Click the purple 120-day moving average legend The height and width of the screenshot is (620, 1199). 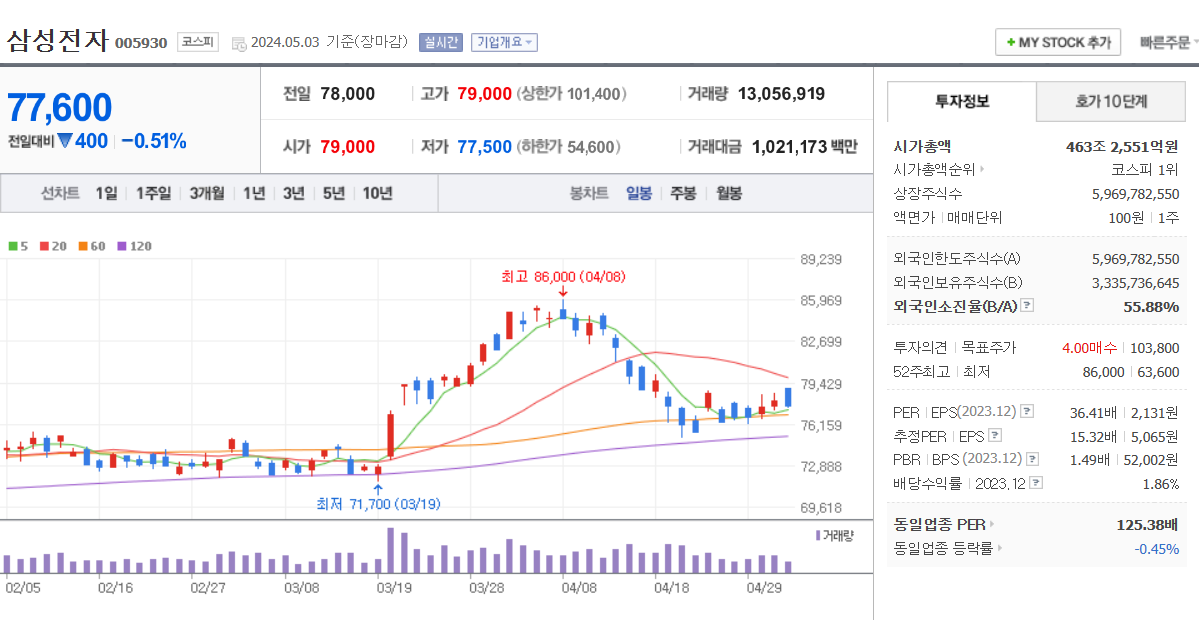pyautogui.click(x=134, y=246)
